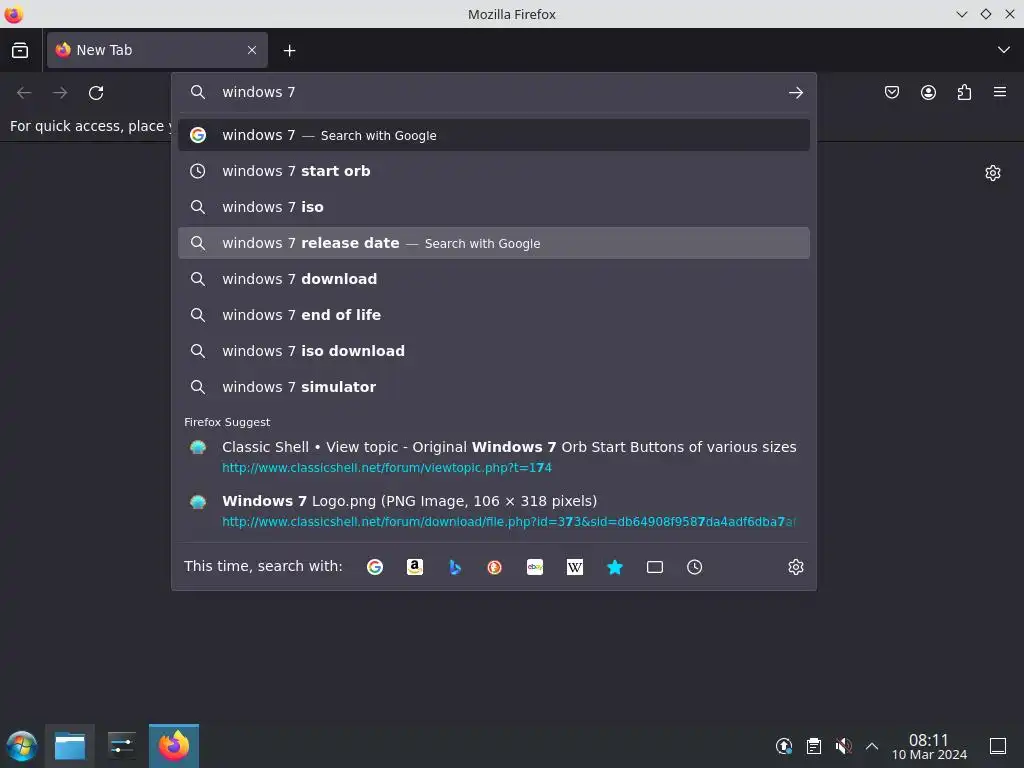
Task: Personalize New Tab gear icon
Action: coord(993,173)
